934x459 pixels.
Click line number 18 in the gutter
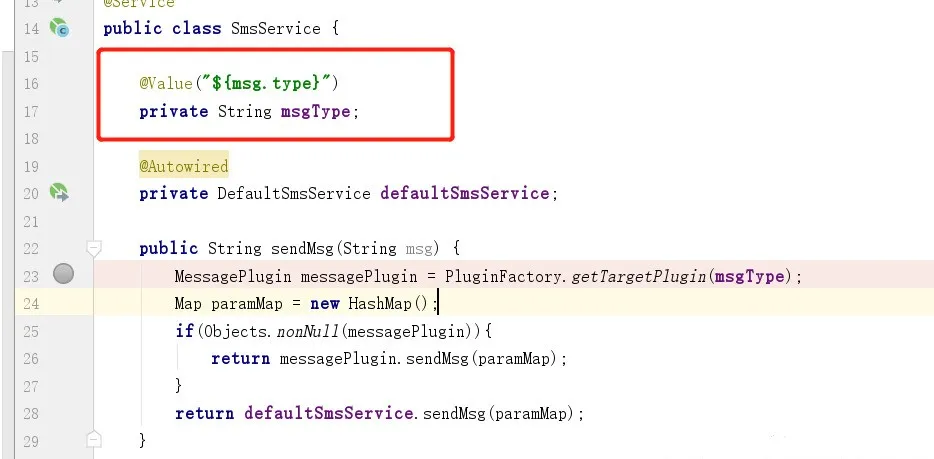click(x=31, y=139)
